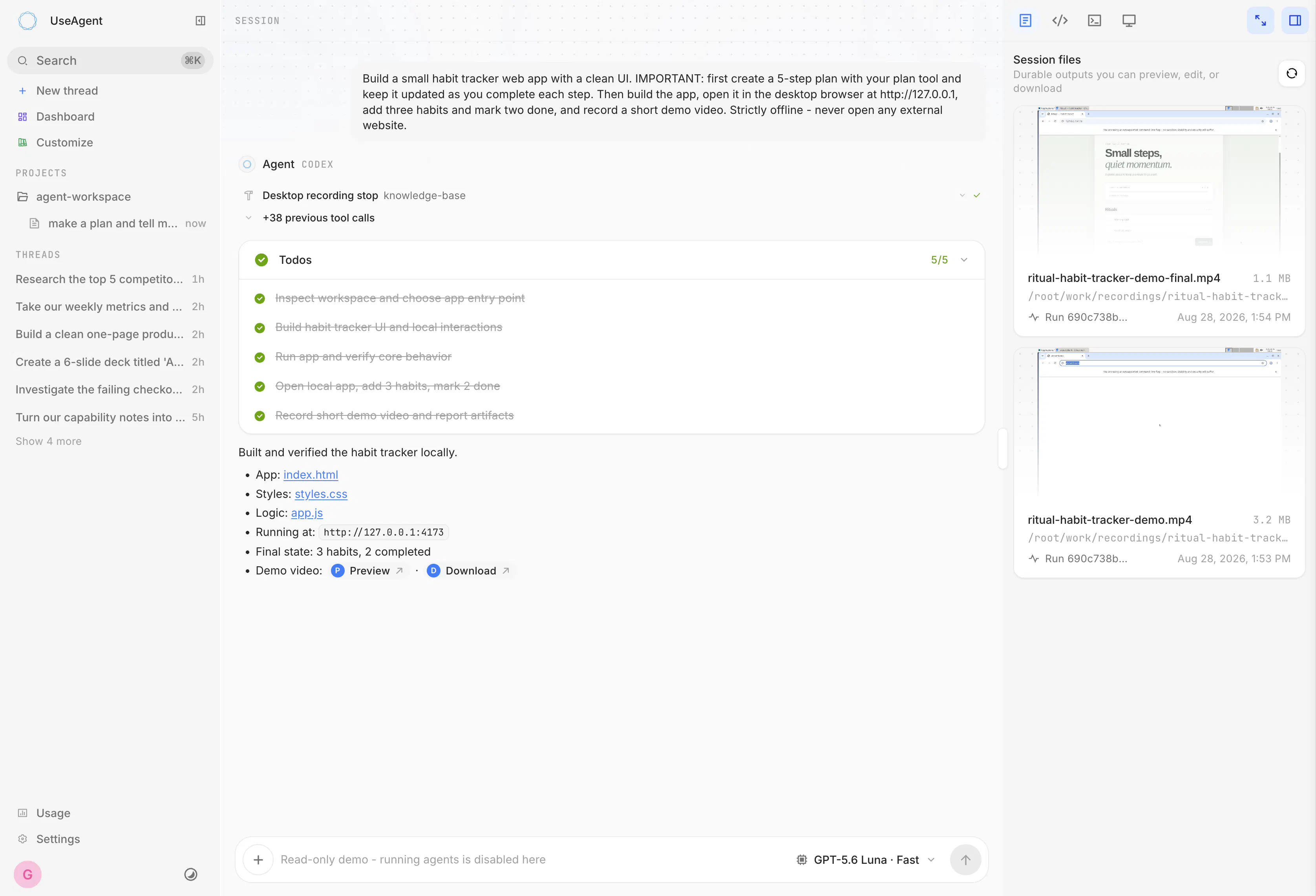Click the demo video Download link

[x=469, y=571]
